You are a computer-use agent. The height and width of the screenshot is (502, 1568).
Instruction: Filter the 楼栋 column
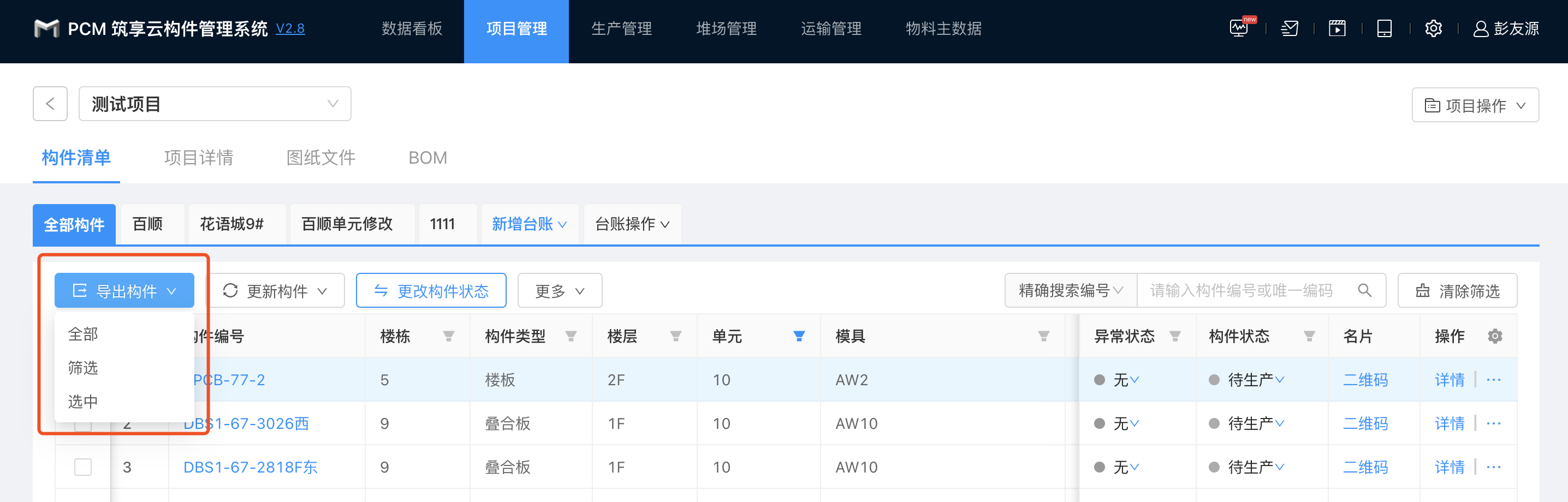click(x=449, y=336)
